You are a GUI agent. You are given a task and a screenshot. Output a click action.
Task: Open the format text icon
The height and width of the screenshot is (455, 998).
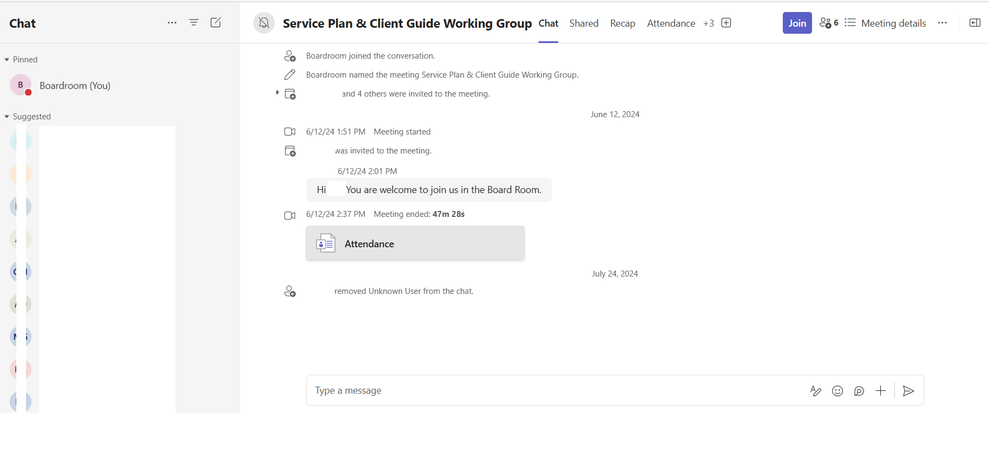click(816, 391)
